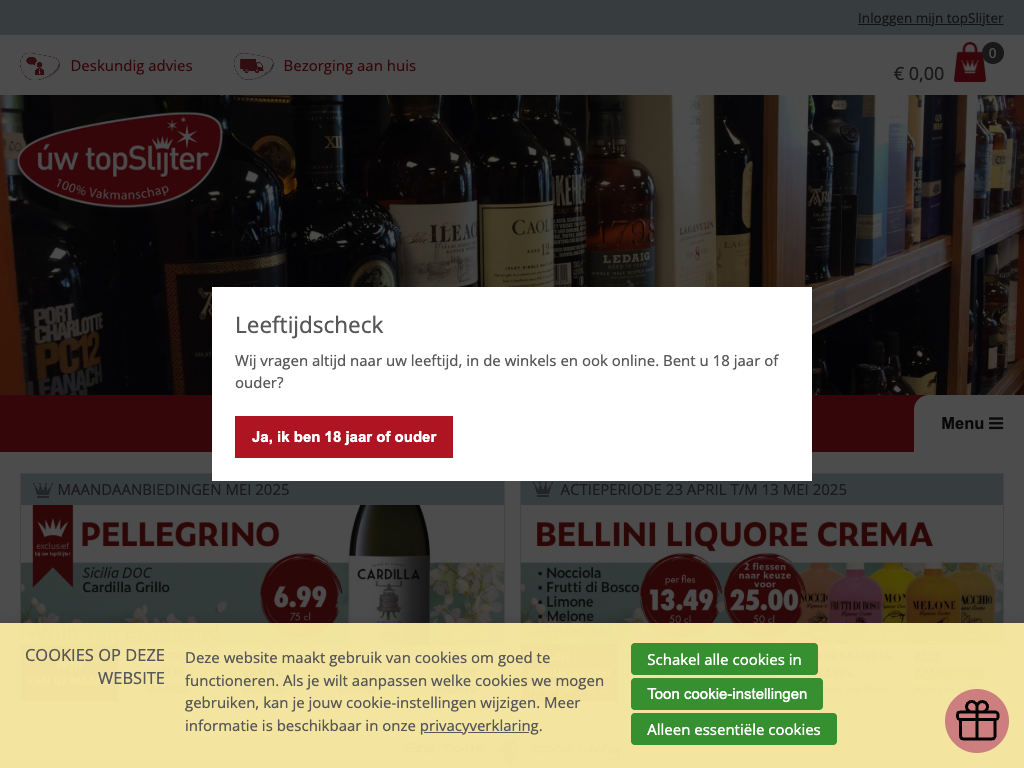
Task: Click crown icon beside Actieperiode heading
Action: 543,488
